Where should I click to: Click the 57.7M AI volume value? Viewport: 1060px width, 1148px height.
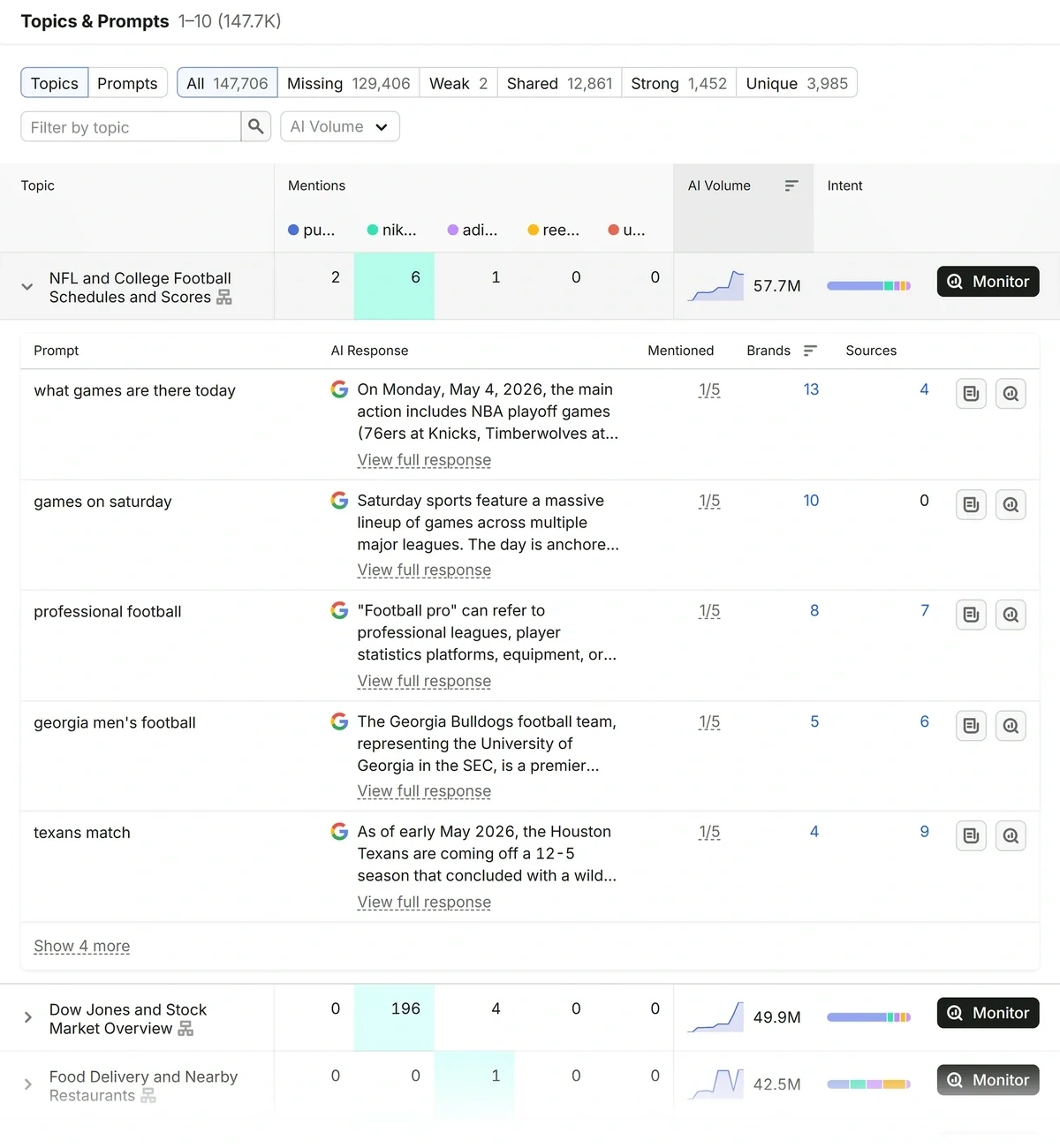pos(777,286)
